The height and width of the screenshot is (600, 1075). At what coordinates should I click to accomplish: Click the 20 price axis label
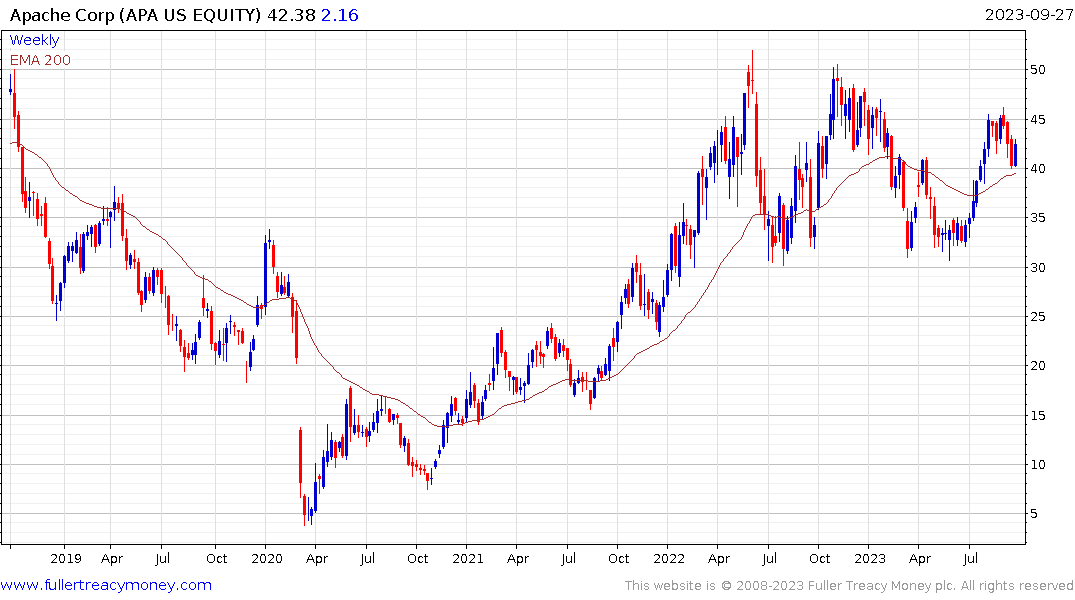(x=1037, y=366)
